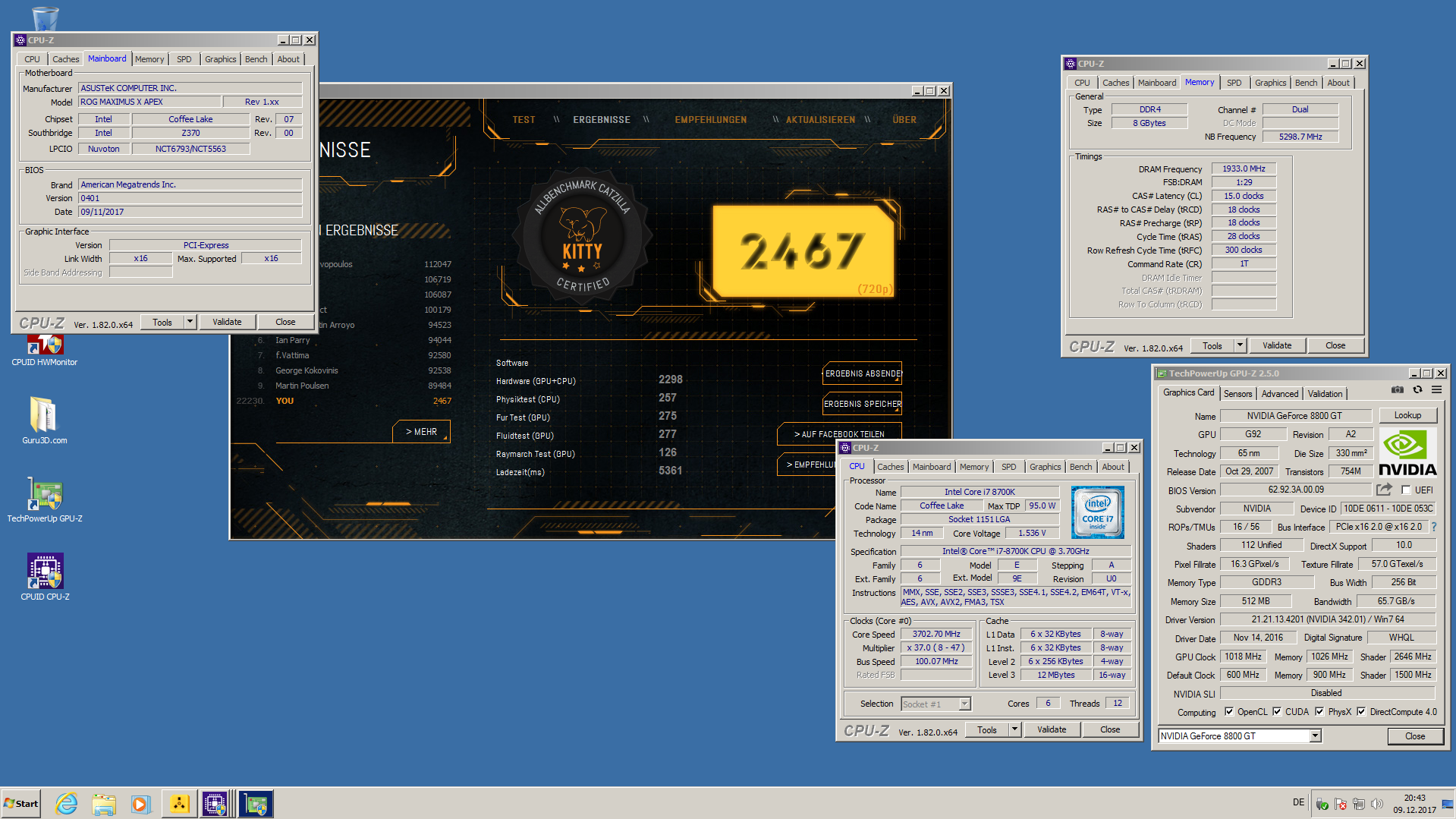Toggle the PhysX checkbox
The image size is (1456, 819).
point(1319,712)
